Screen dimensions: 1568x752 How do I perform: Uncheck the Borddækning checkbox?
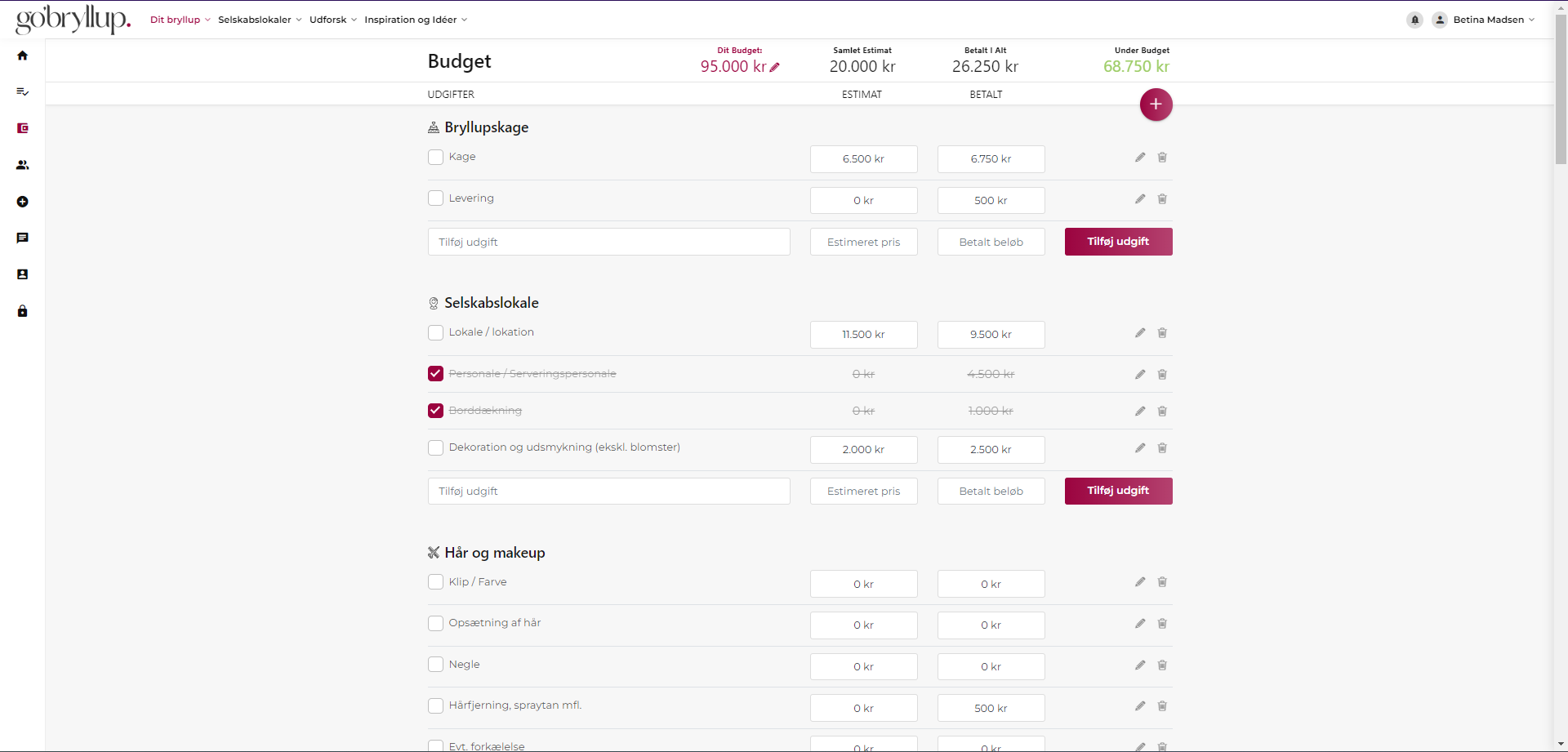coord(436,411)
